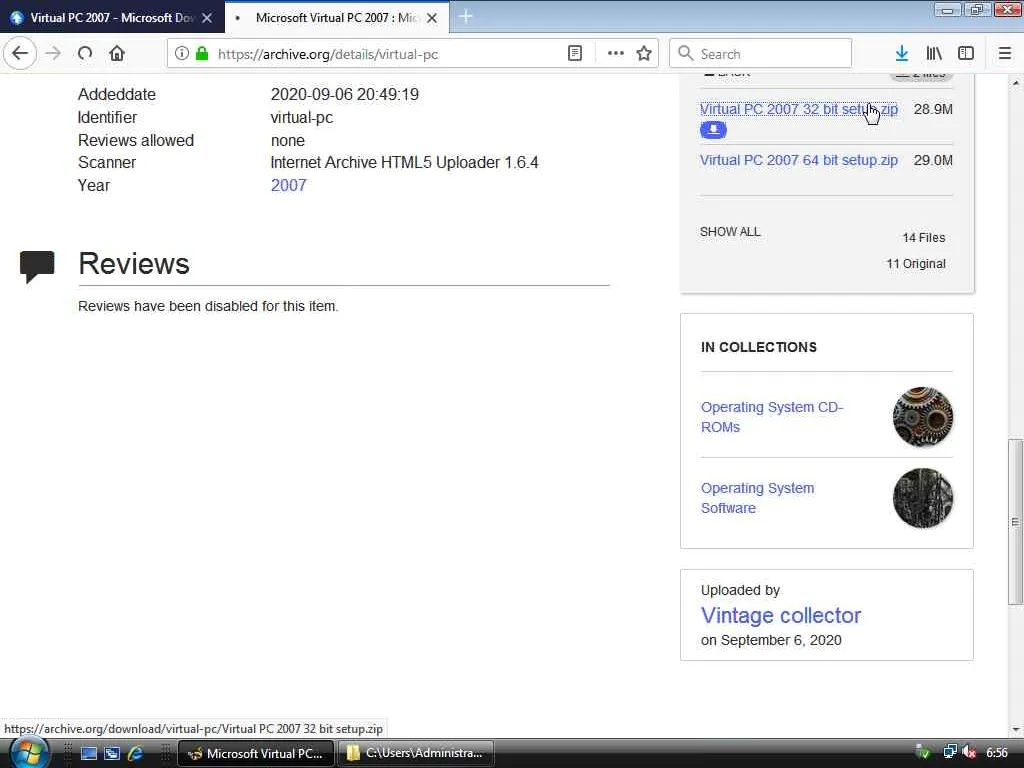Screen dimensions: 1024x768
Task: Click the Identifier value virtual-pc
Action: pyautogui.click(x=302, y=118)
